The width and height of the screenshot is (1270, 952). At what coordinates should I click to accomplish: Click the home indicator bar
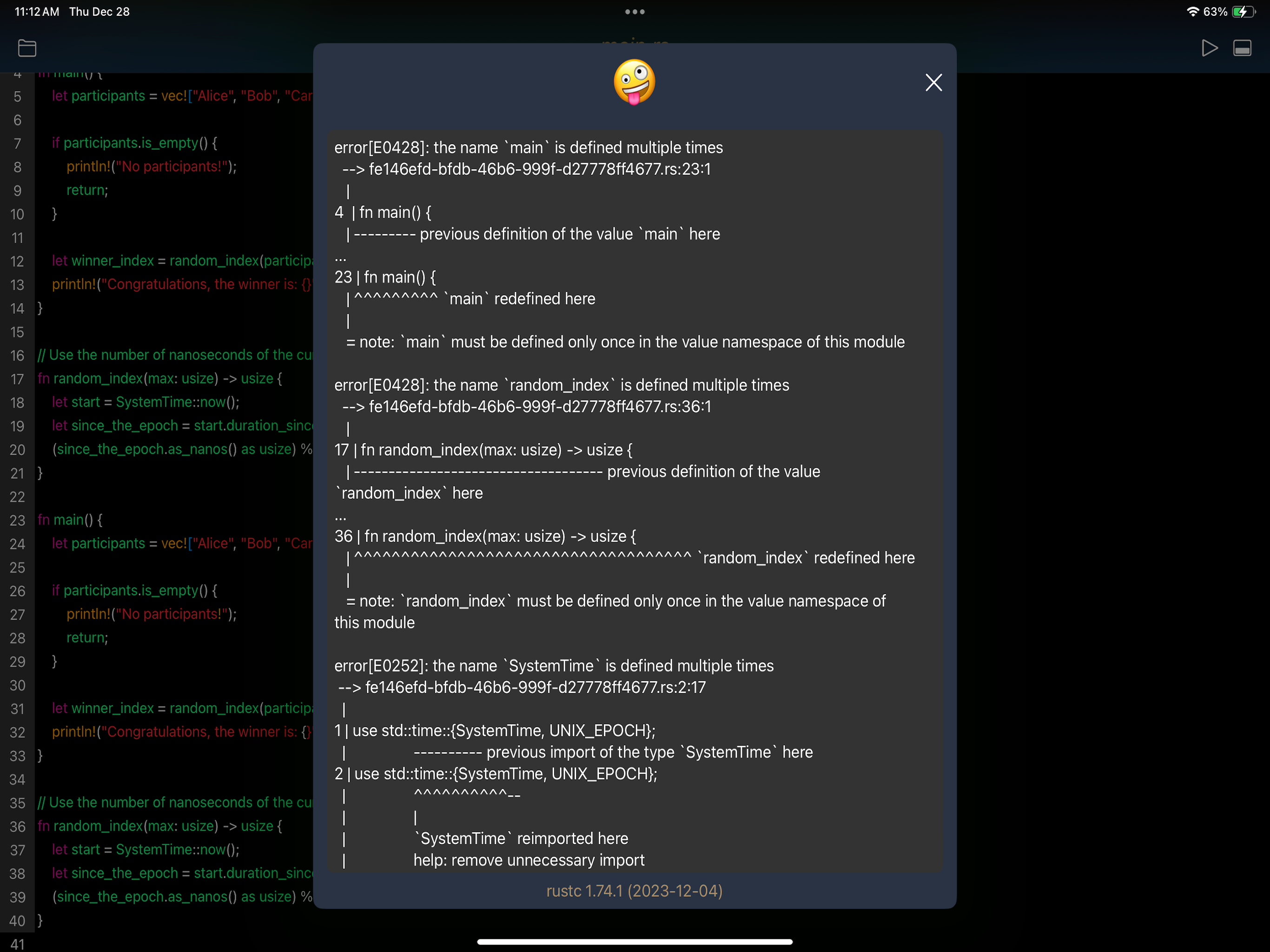click(635, 942)
